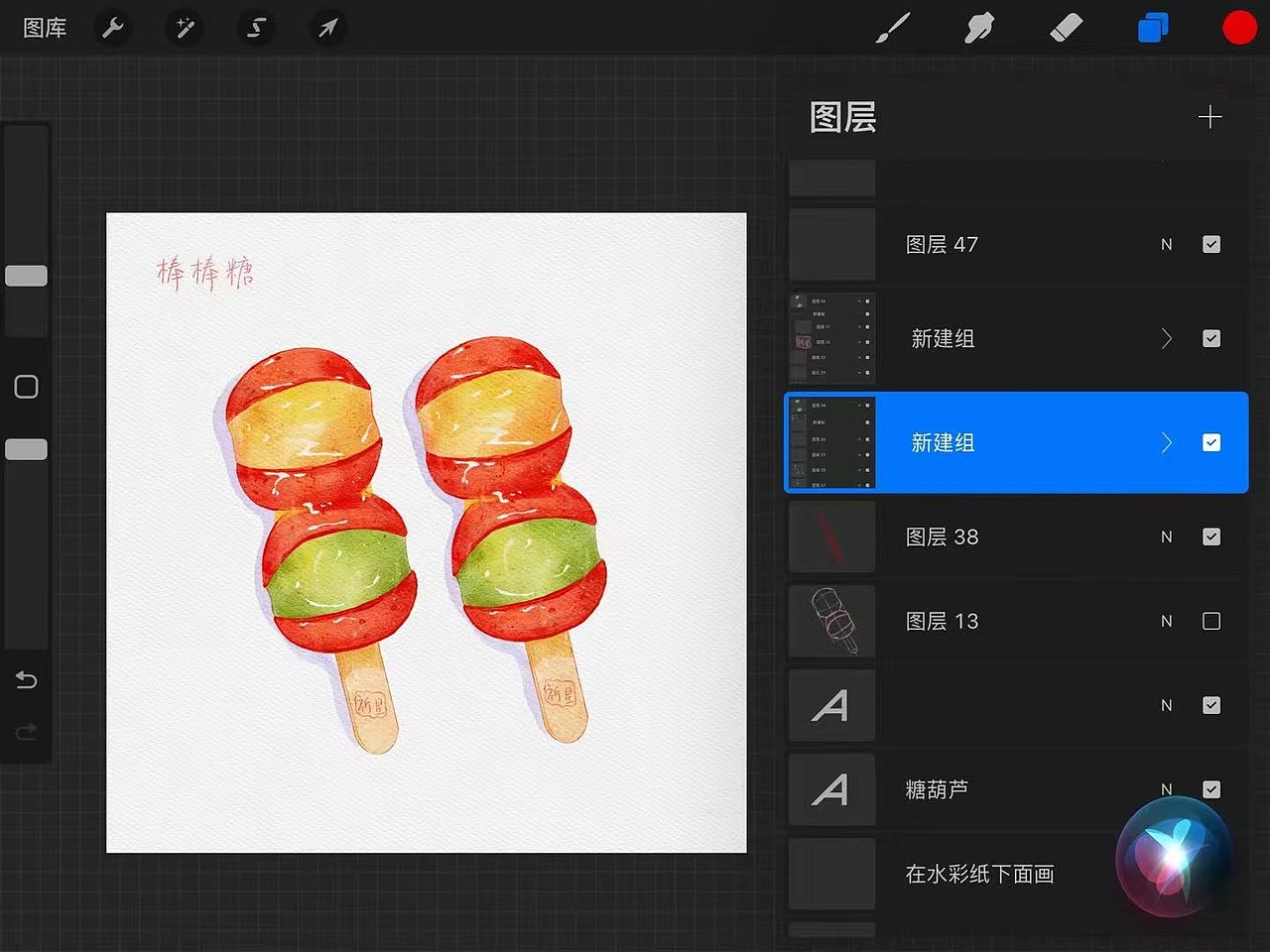Toggle visibility of the unselected 新建组
This screenshot has width=1270, height=952.
[1211, 338]
